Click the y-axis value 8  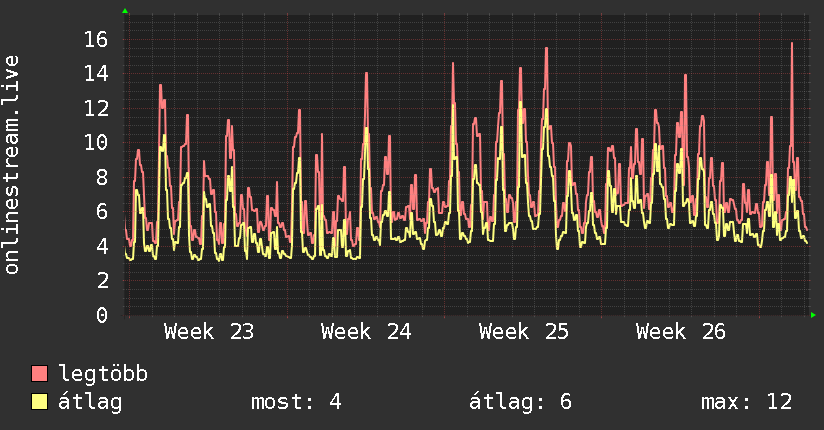102,177
